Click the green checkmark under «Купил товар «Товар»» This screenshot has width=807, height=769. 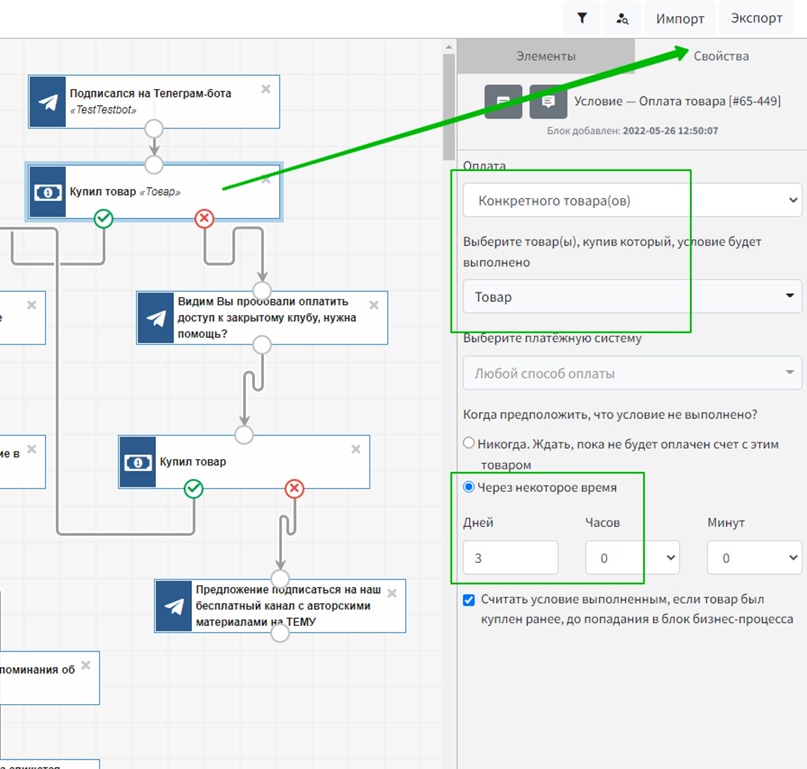(x=102, y=218)
